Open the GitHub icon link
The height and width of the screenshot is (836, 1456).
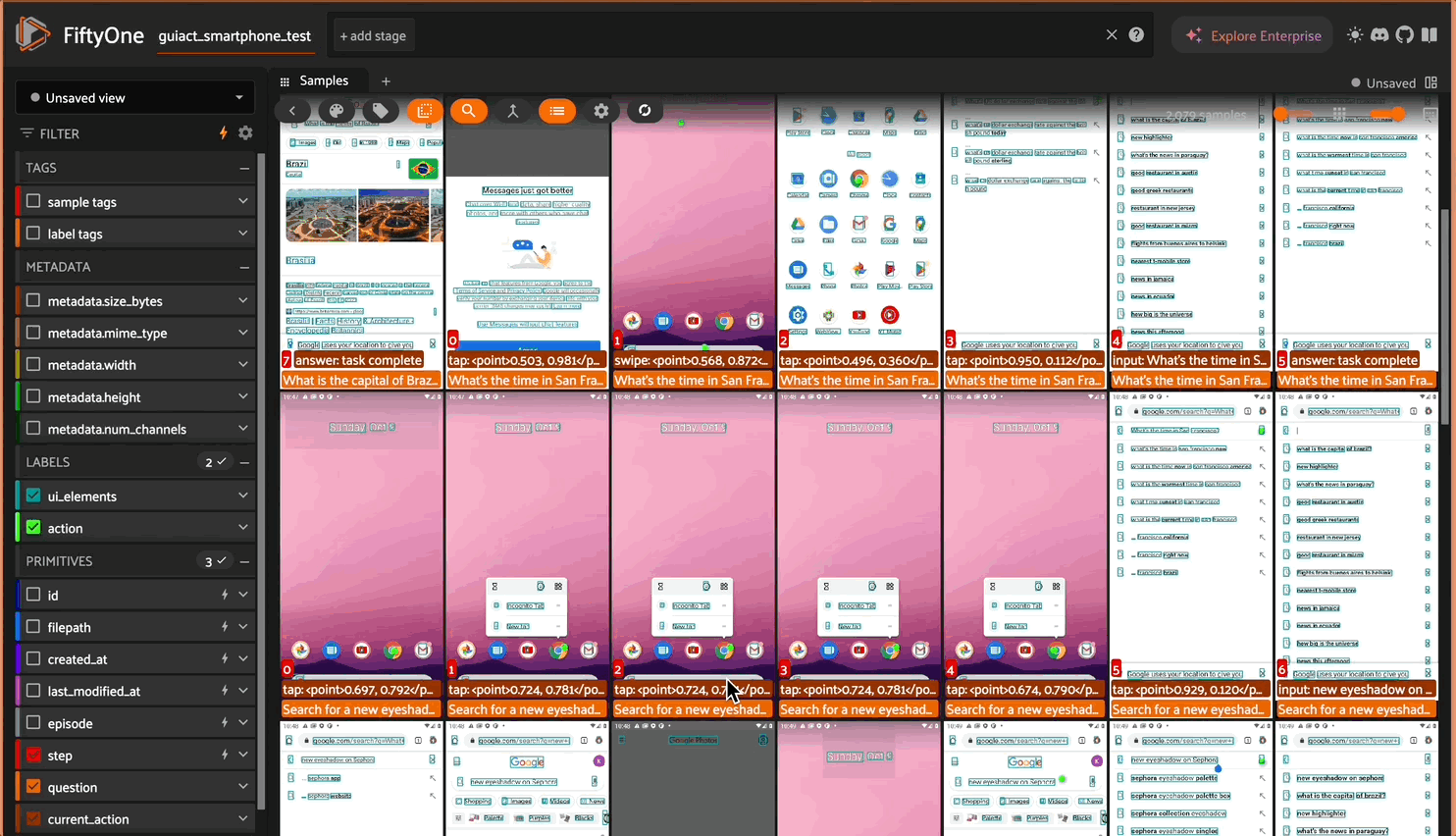(x=1405, y=35)
